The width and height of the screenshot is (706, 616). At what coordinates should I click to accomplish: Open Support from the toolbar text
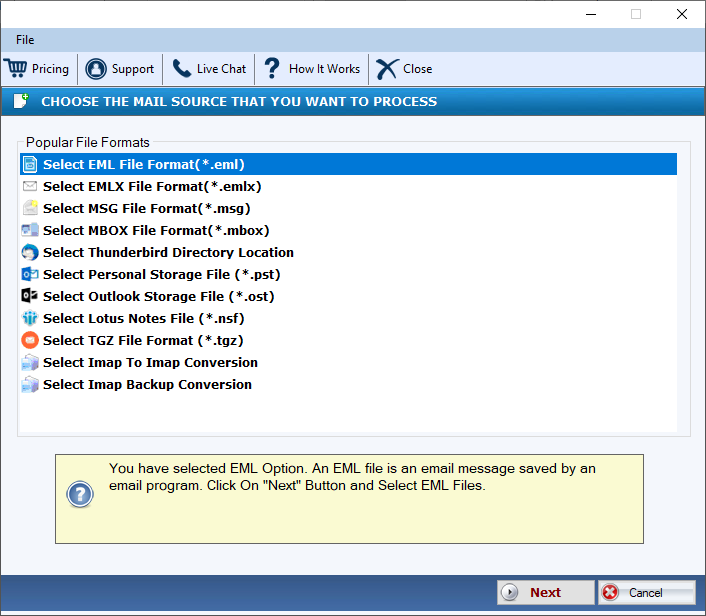[132, 69]
